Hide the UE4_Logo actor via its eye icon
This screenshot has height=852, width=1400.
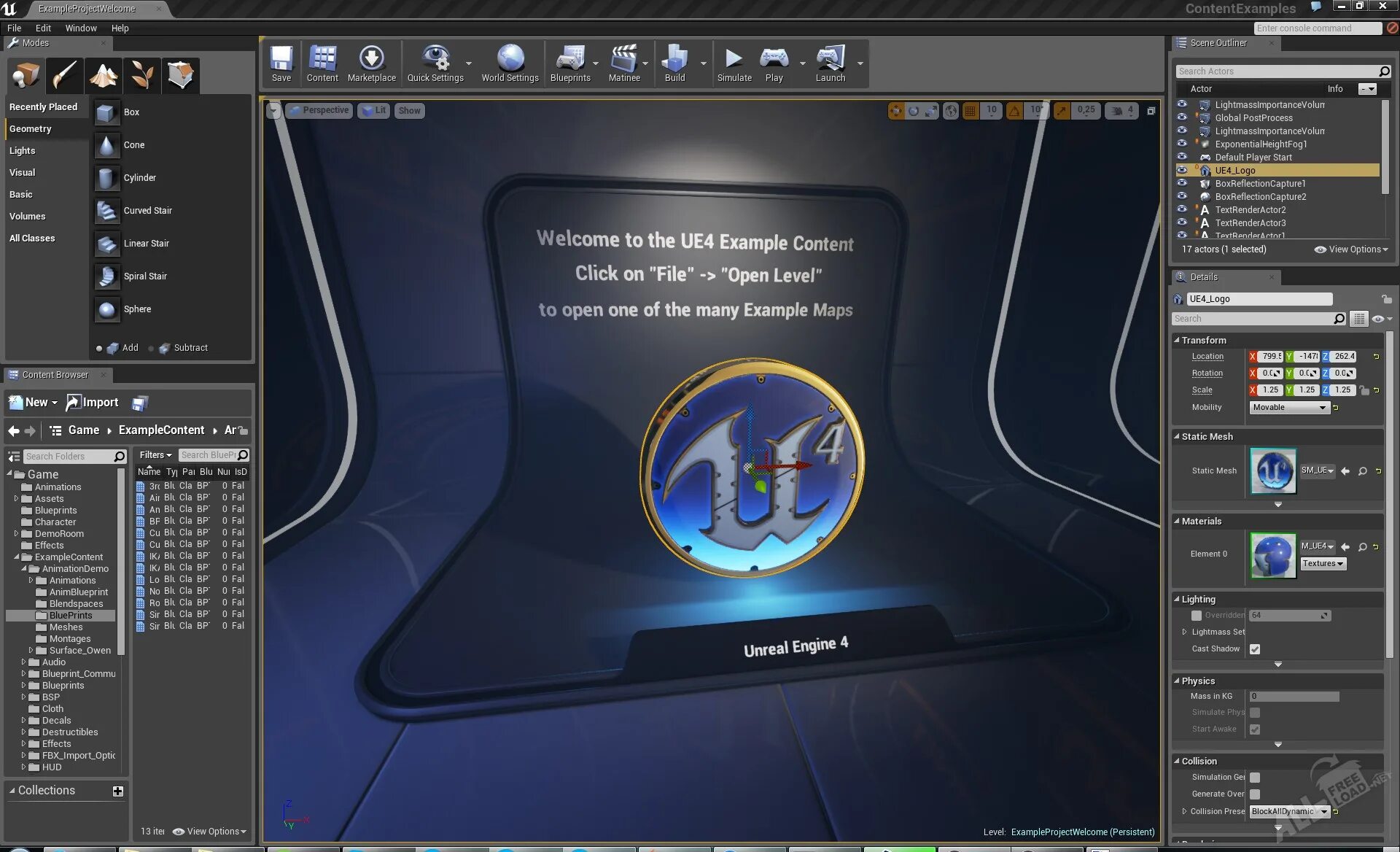[1182, 170]
